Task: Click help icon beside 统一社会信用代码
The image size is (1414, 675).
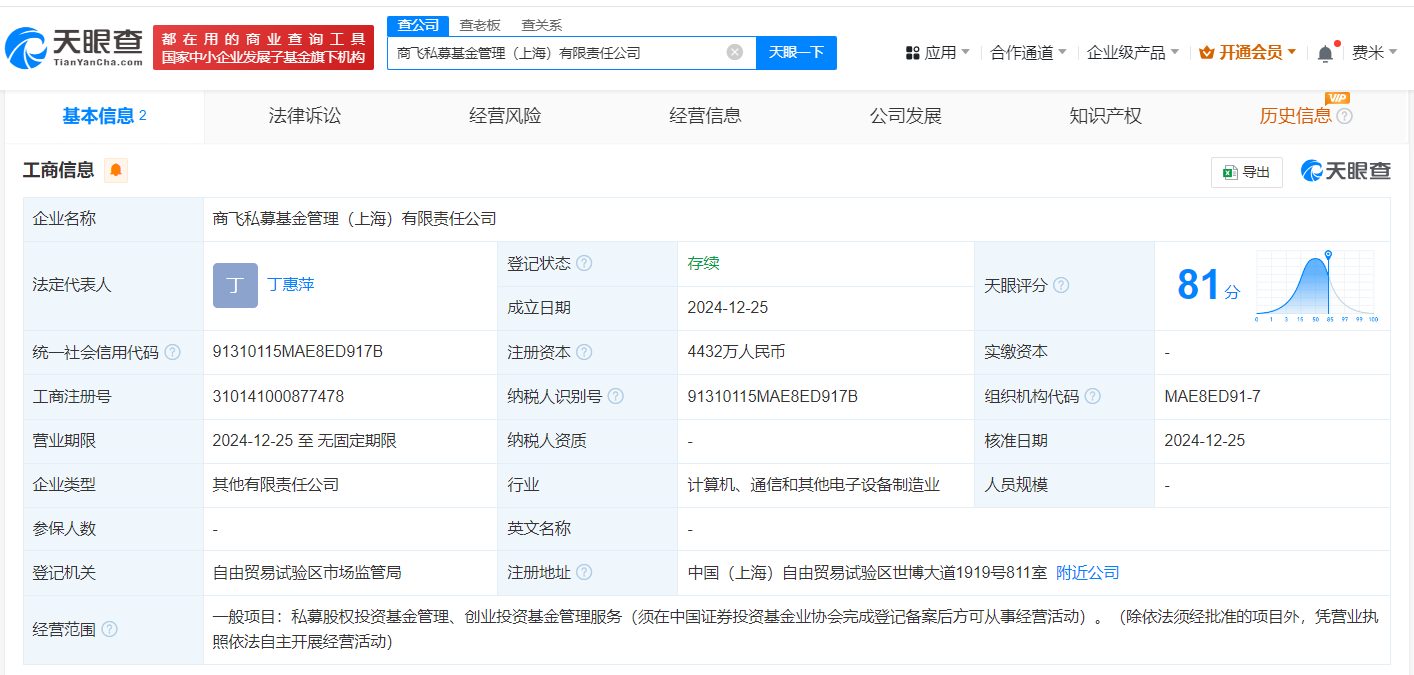Action: [x=173, y=352]
